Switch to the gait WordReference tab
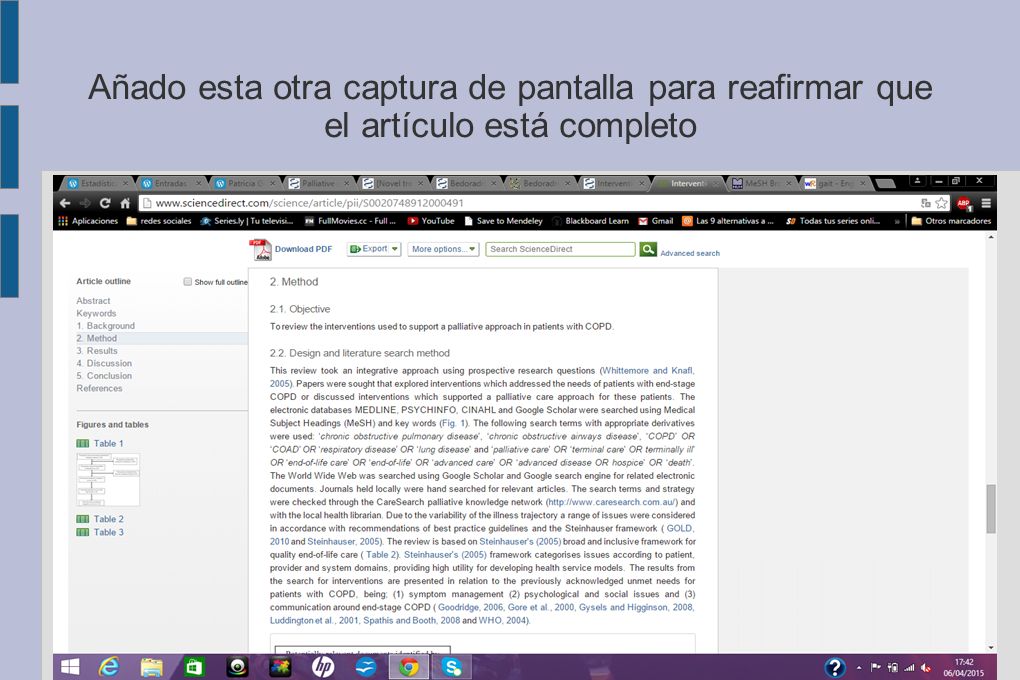Screen dimensions: 1020x680 (835, 184)
